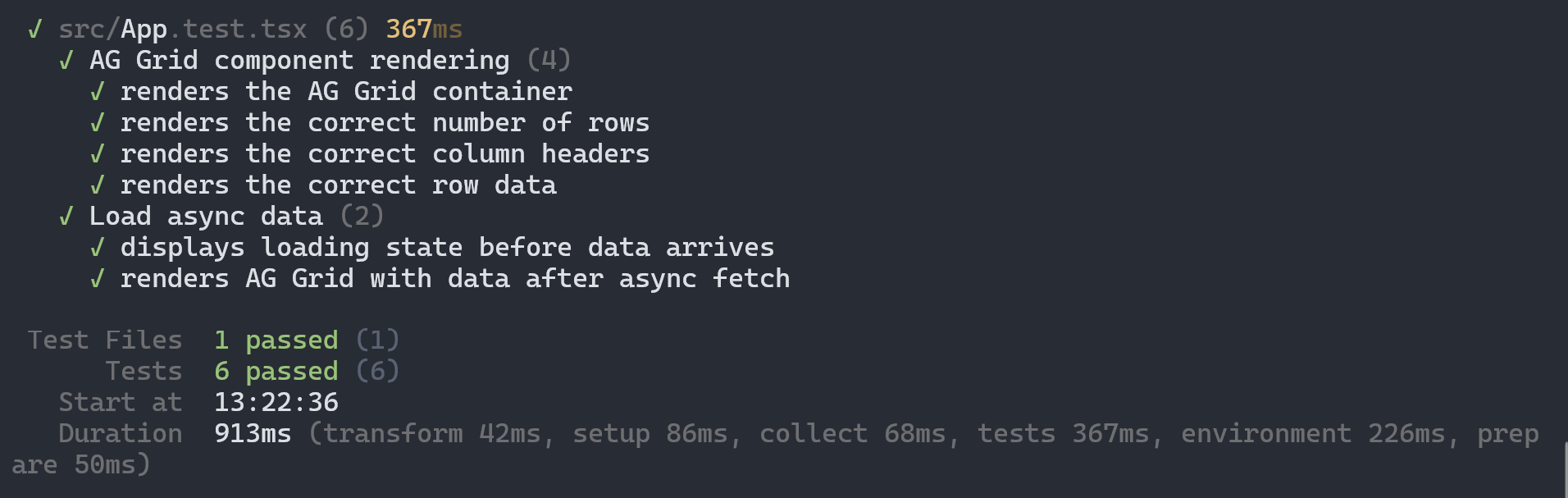
Task: Click the checkmark next to AG Grid component rendering
Action: [x=66, y=61]
